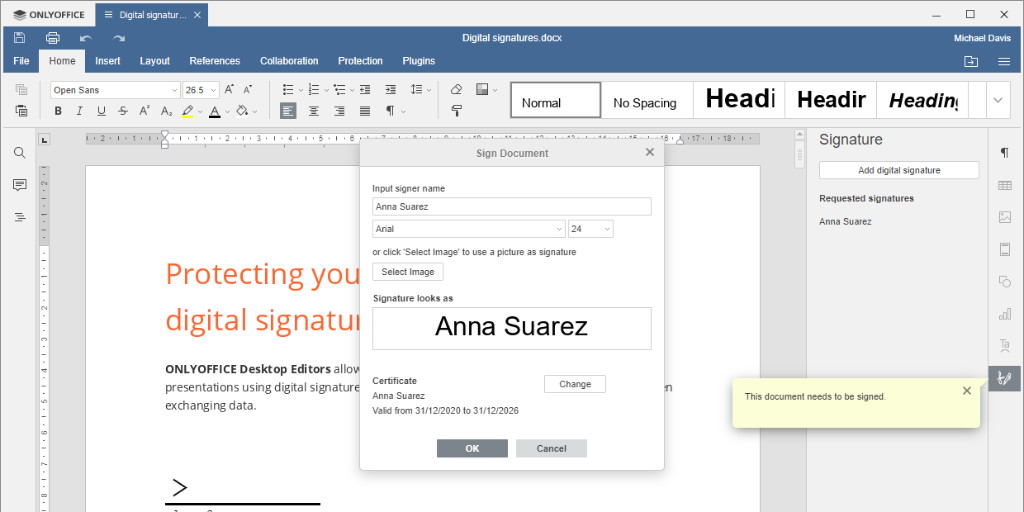The width and height of the screenshot is (1024, 512).
Task: Switch to the Insert tab
Action: pyautogui.click(x=108, y=61)
